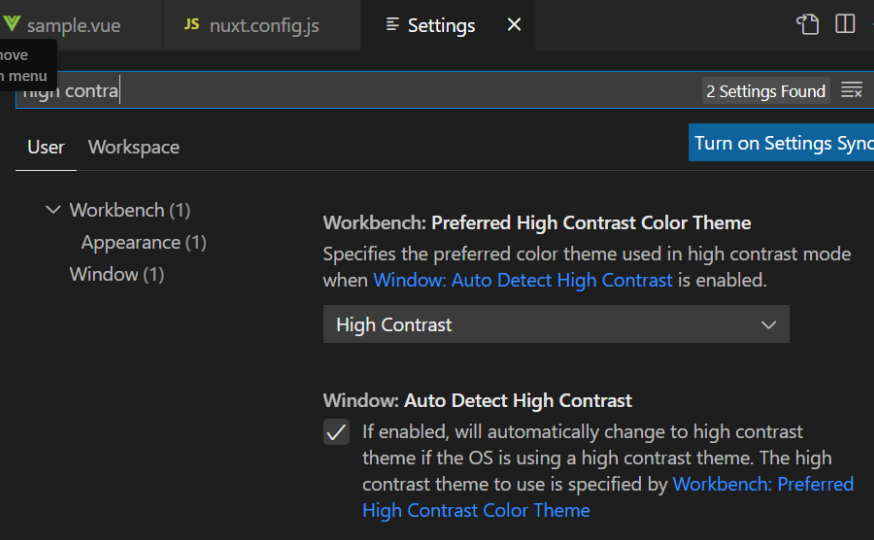Click Turn on Settings Sync button
Screen dimensions: 874x540
[783, 143]
